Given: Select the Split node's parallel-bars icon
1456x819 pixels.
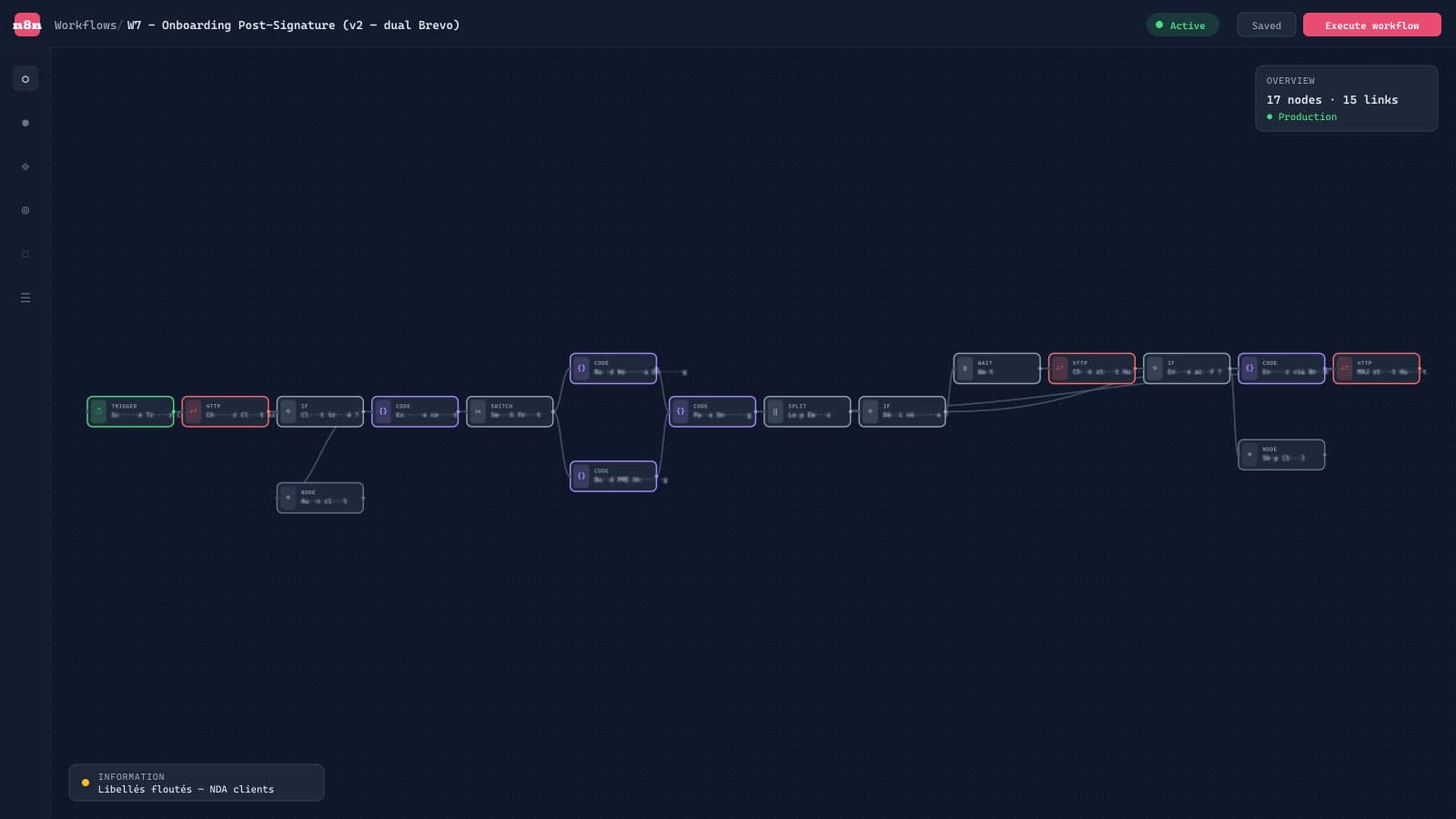Looking at the screenshot, I should [774, 411].
